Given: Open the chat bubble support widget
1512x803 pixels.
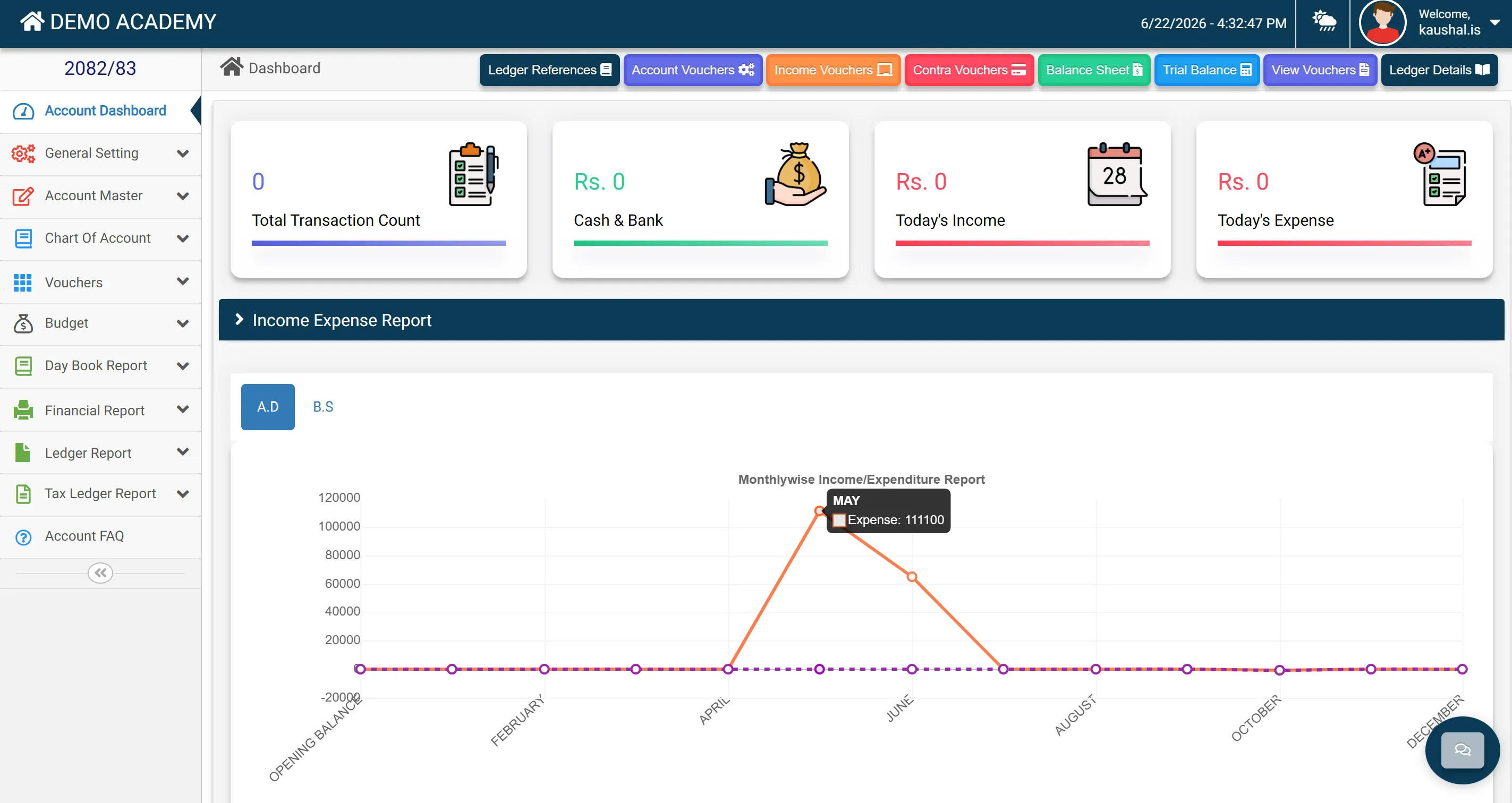Looking at the screenshot, I should coord(1462,749).
